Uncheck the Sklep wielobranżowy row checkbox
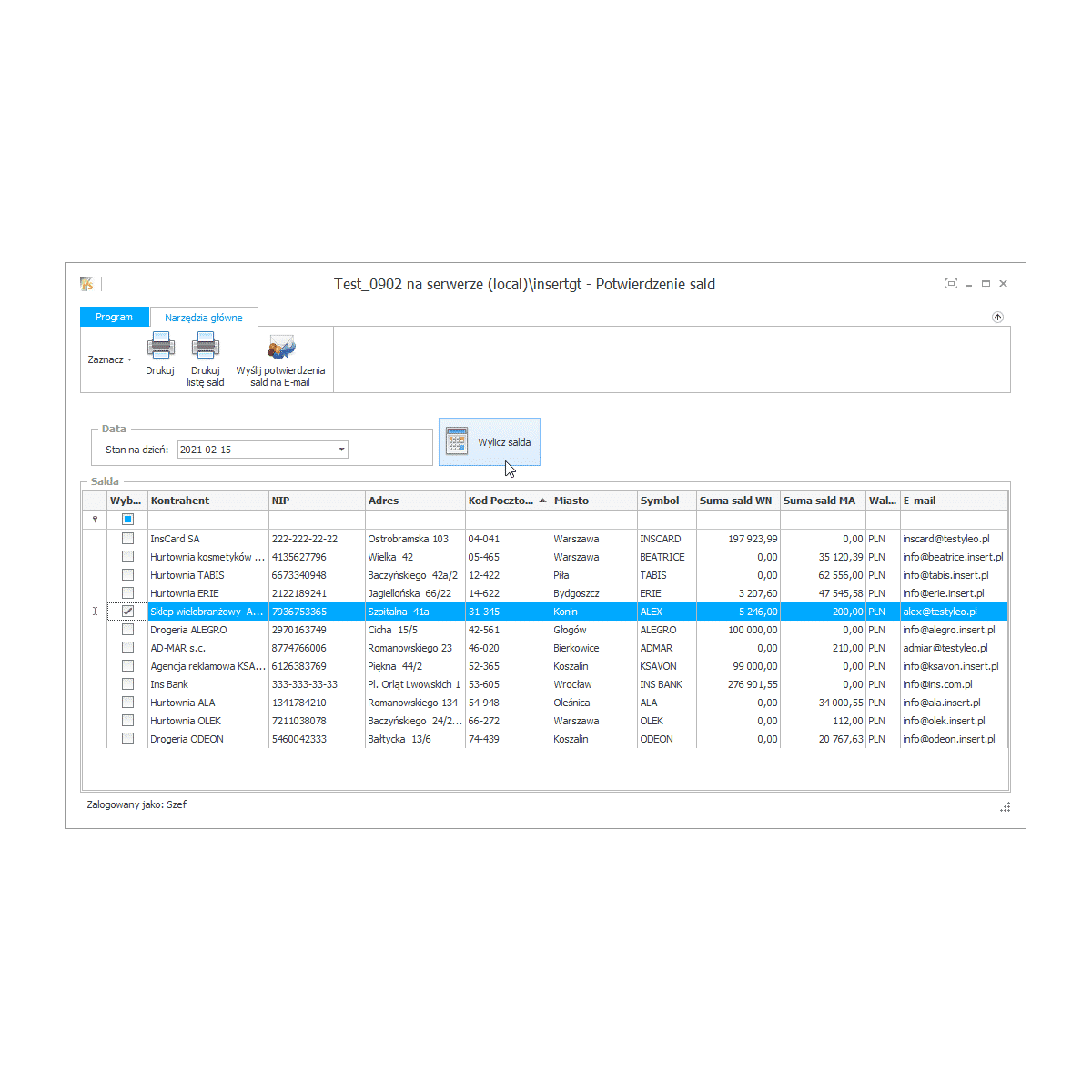 (128, 612)
